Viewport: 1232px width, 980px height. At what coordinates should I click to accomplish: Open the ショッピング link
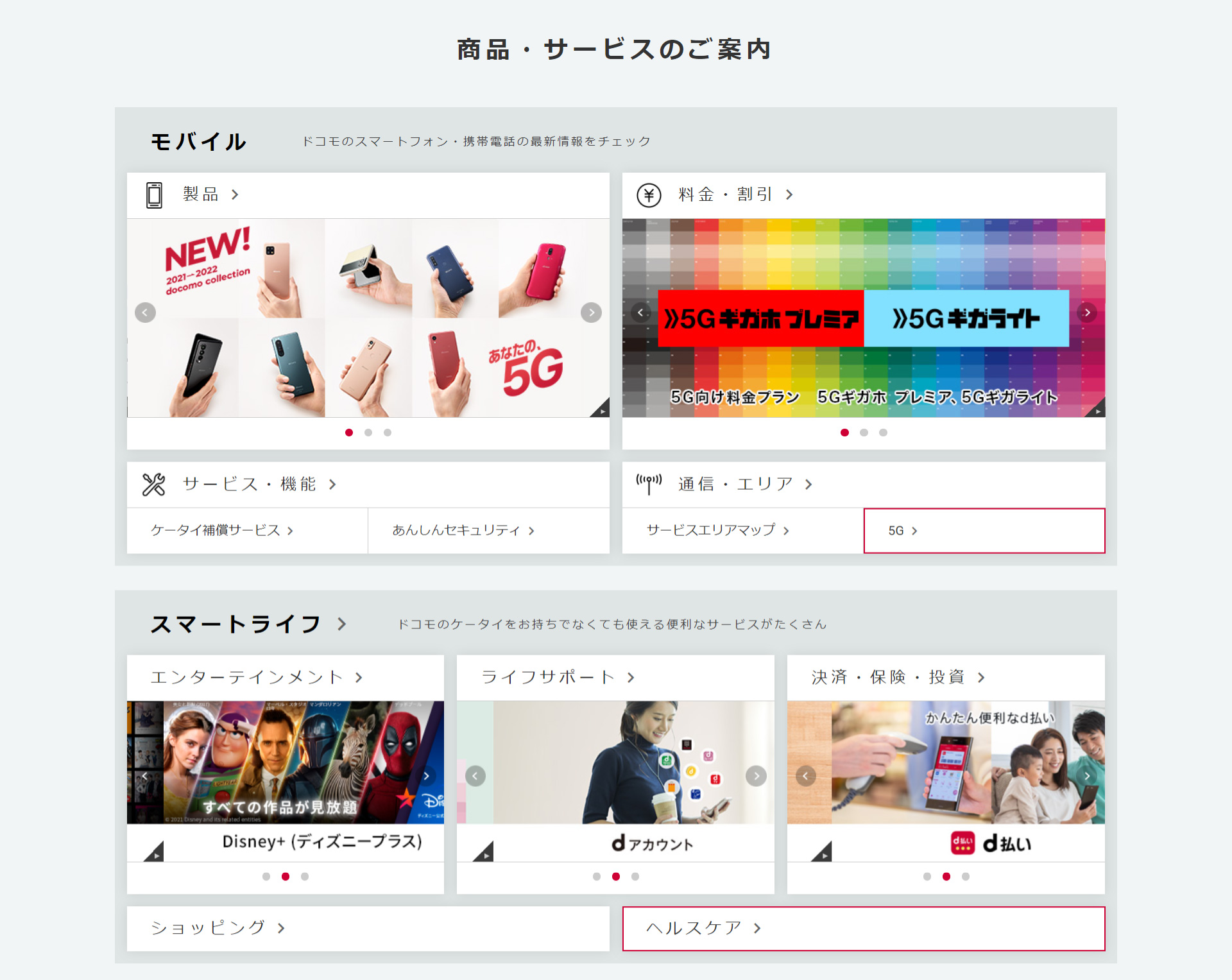tap(368, 929)
